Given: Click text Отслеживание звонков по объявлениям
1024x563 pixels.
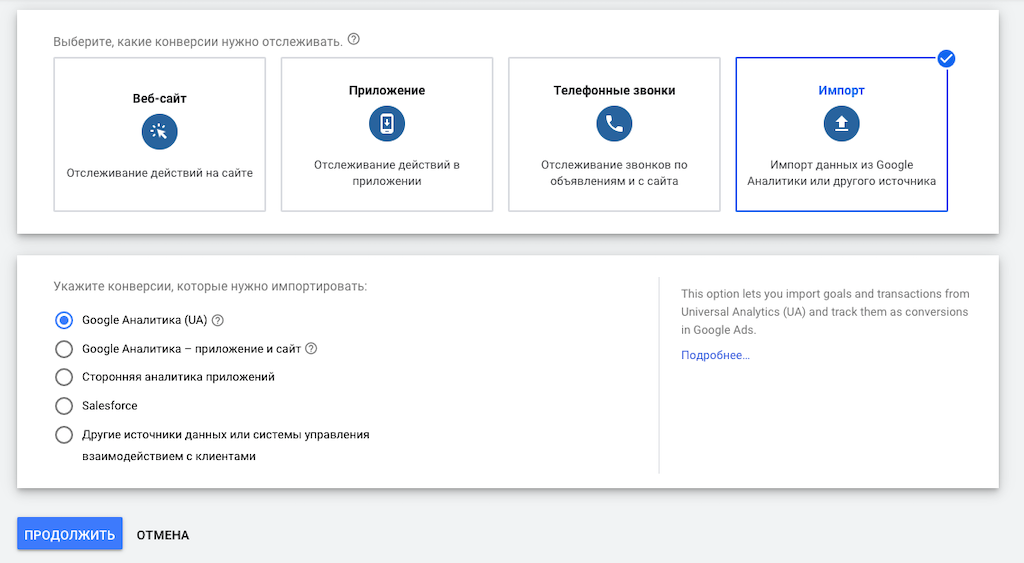Looking at the screenshot, I should point(614,173).
